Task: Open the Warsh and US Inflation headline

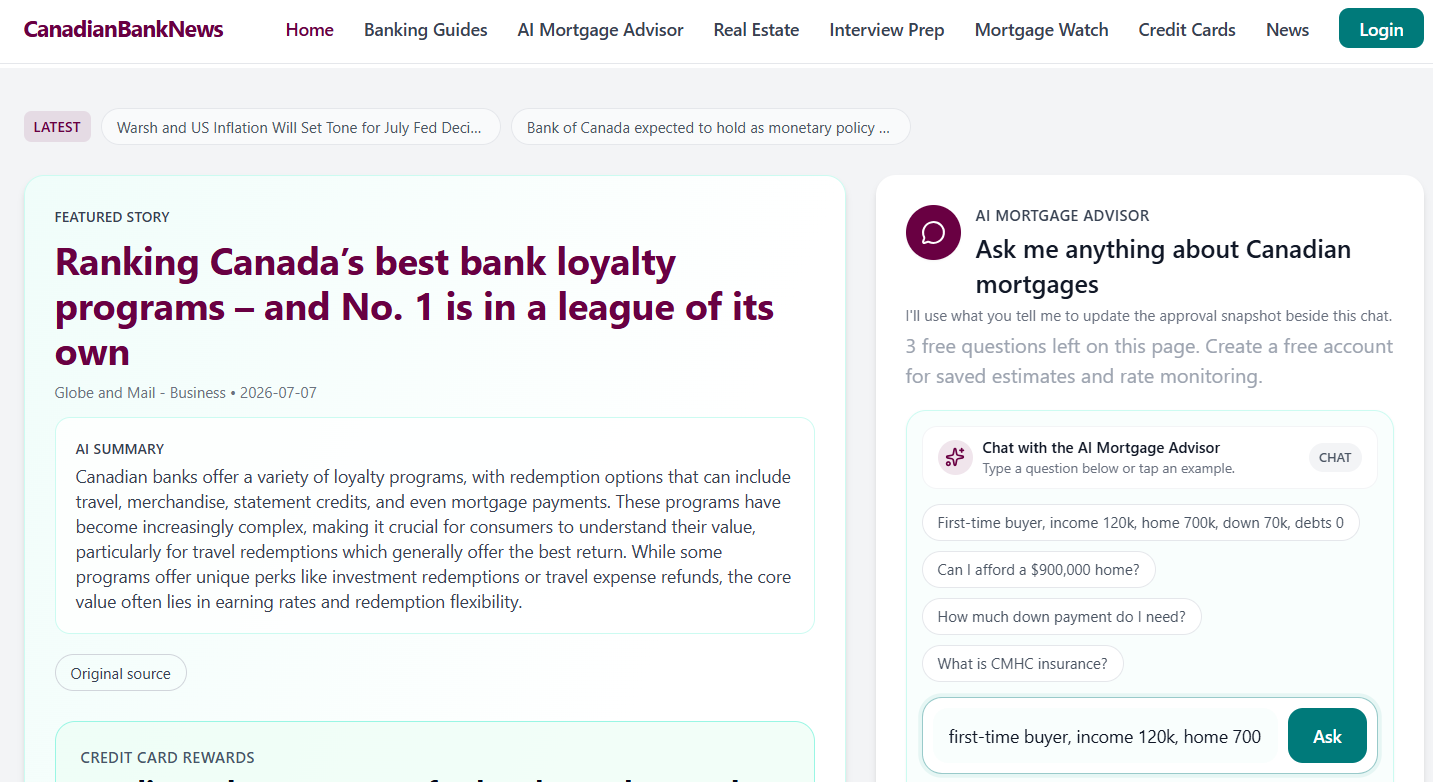Action: click(301, 127)
